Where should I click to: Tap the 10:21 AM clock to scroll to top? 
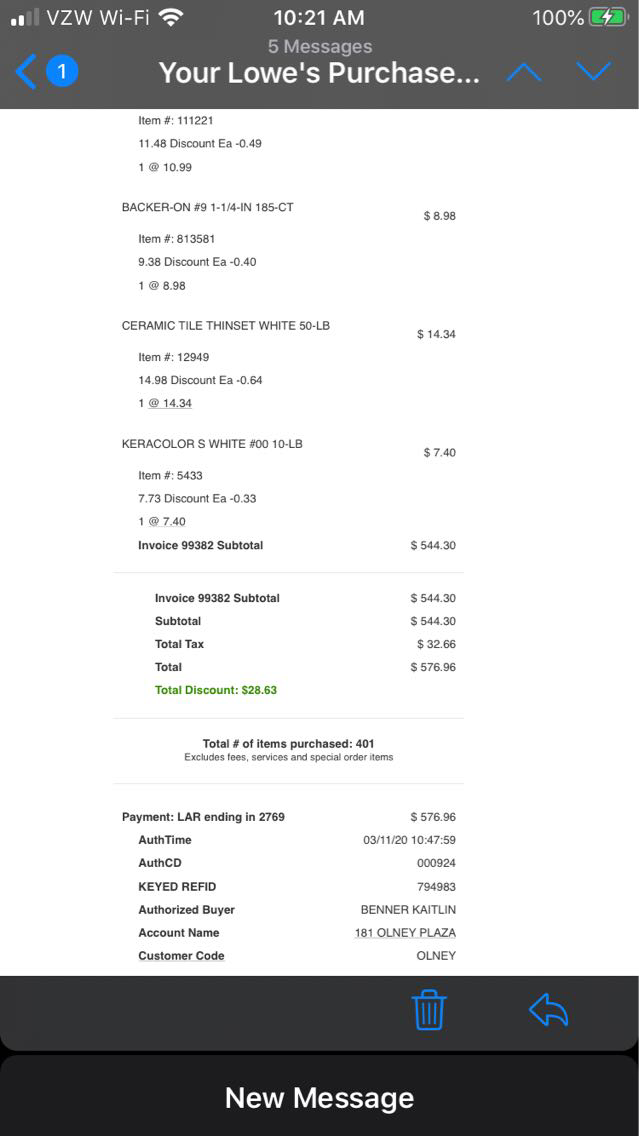[319, 18]
